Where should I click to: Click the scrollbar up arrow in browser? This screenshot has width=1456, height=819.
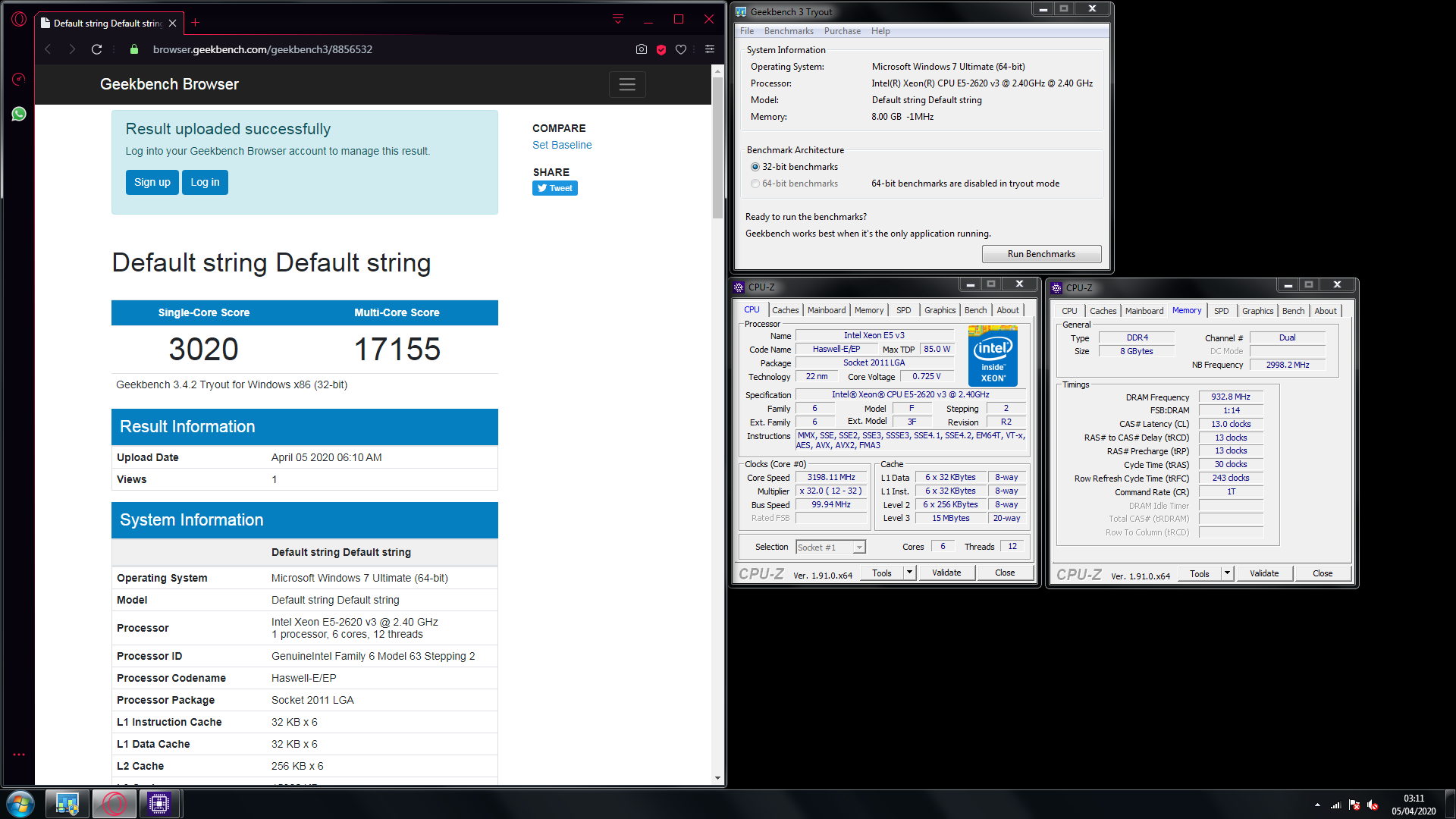point(717,71)
